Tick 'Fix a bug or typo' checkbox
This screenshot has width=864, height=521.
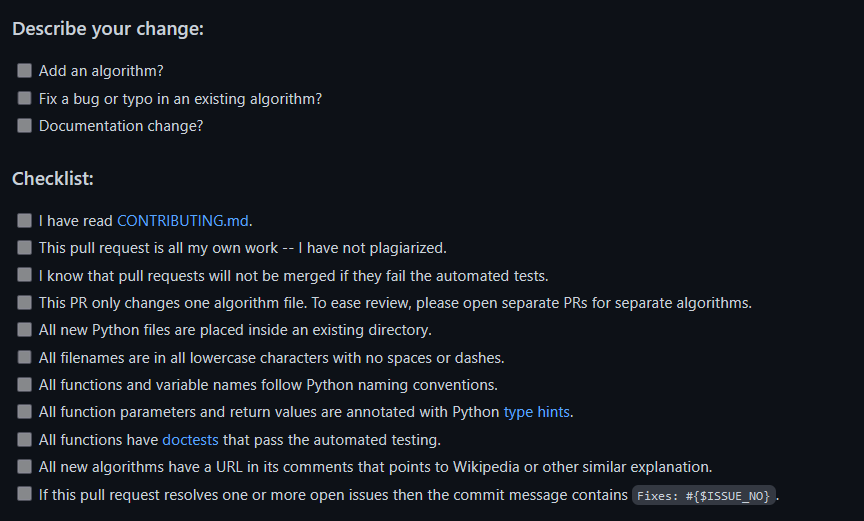(x=24, y=98)
